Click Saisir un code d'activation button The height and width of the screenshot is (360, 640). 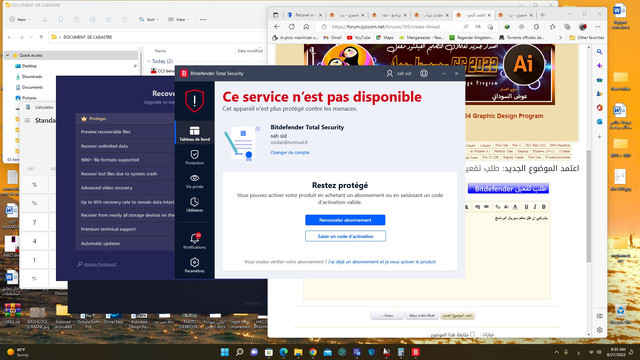pos(345,236)
